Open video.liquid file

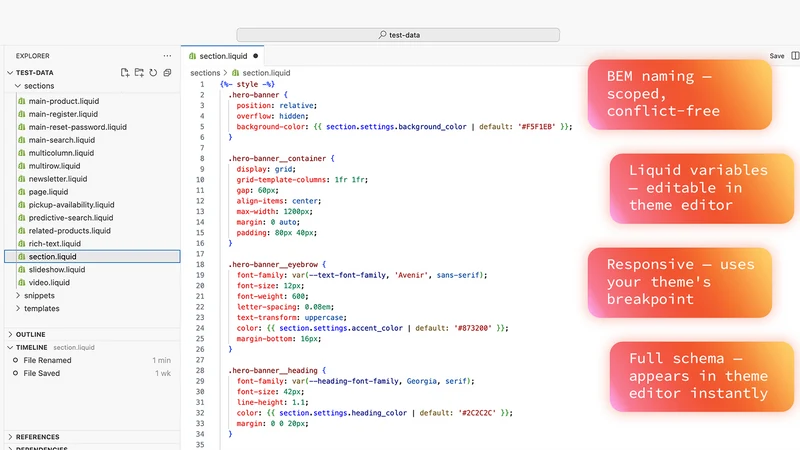click(x=49, y=282)
